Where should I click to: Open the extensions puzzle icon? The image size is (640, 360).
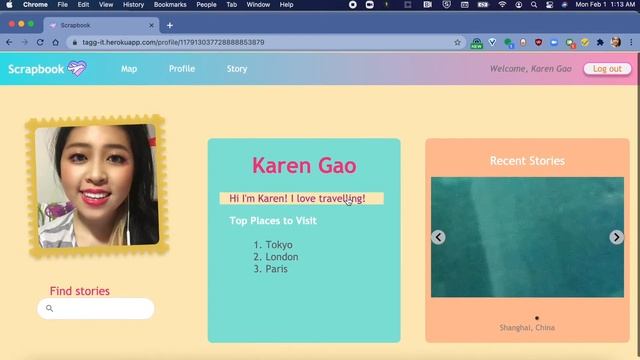(x=600, y=42)
